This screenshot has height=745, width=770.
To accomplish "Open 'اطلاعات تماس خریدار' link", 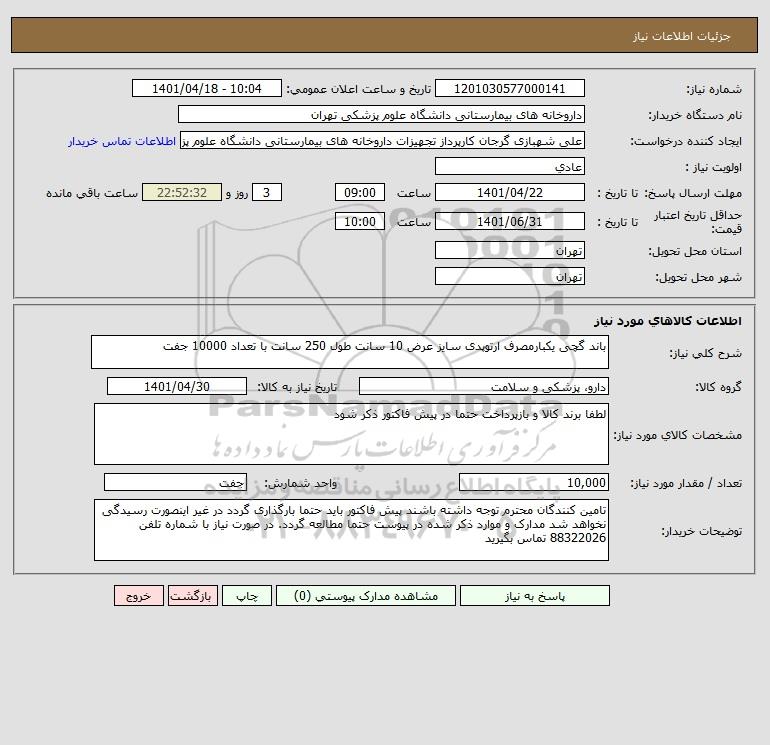I will 122,141.
